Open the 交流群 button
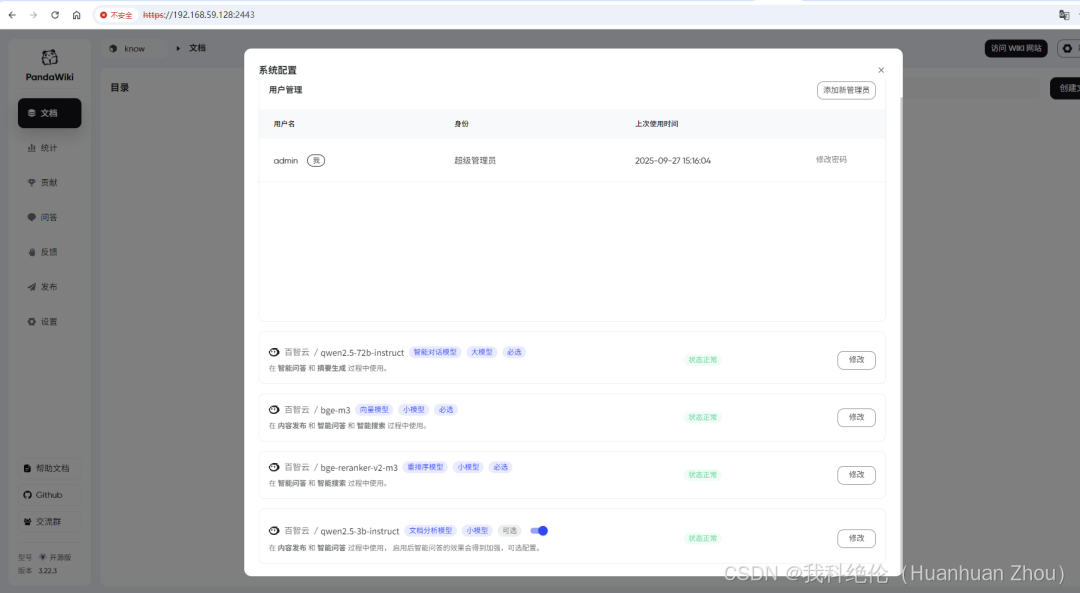 point(50,521)
